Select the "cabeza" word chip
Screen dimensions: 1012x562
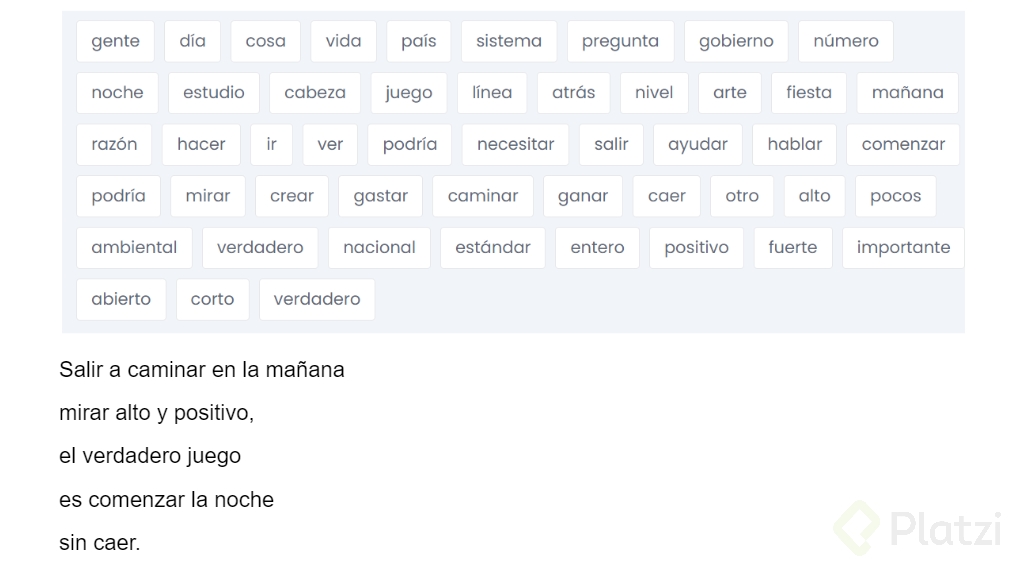(314, 93)
